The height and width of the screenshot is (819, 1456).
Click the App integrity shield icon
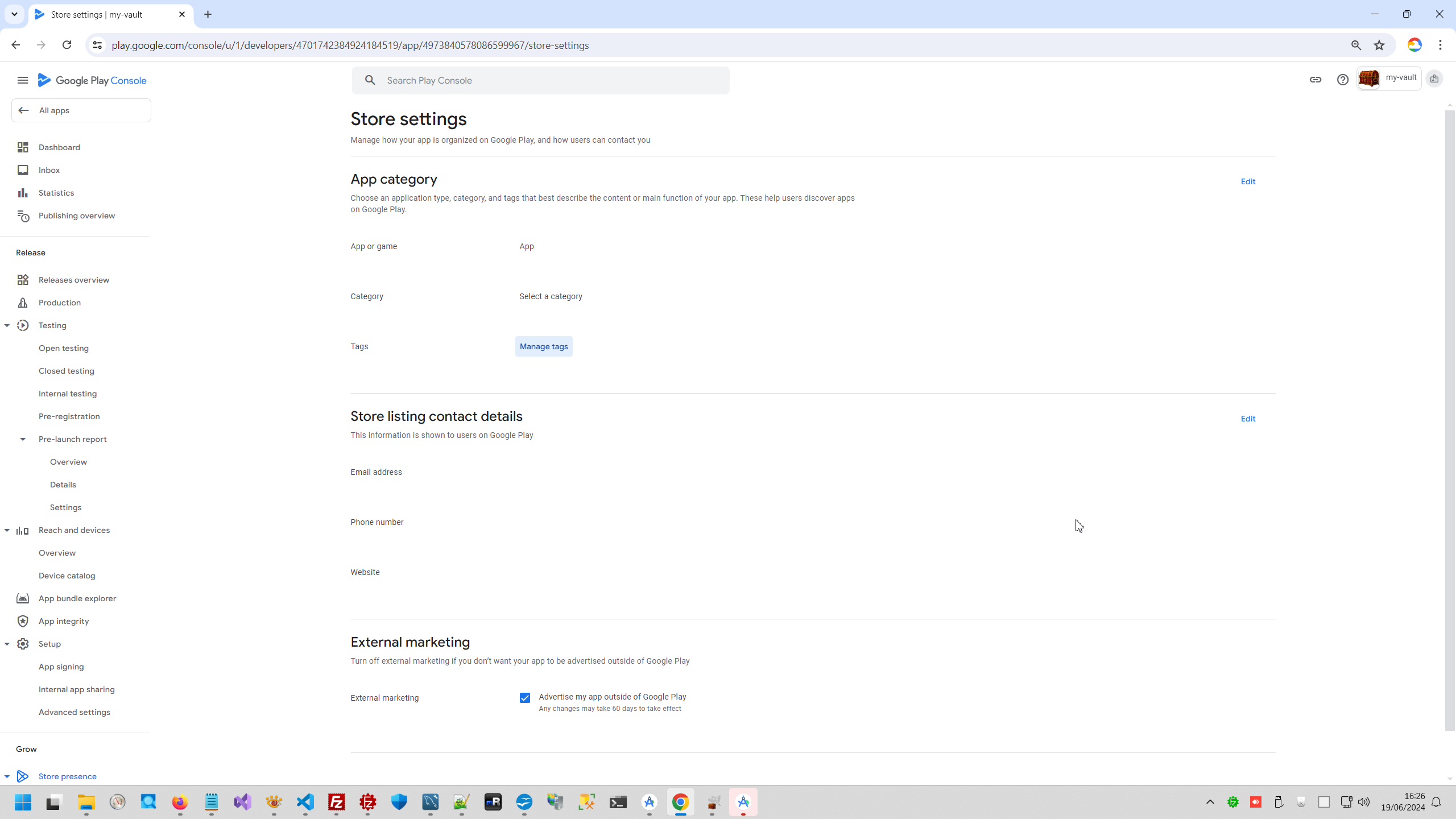[23, 621]
